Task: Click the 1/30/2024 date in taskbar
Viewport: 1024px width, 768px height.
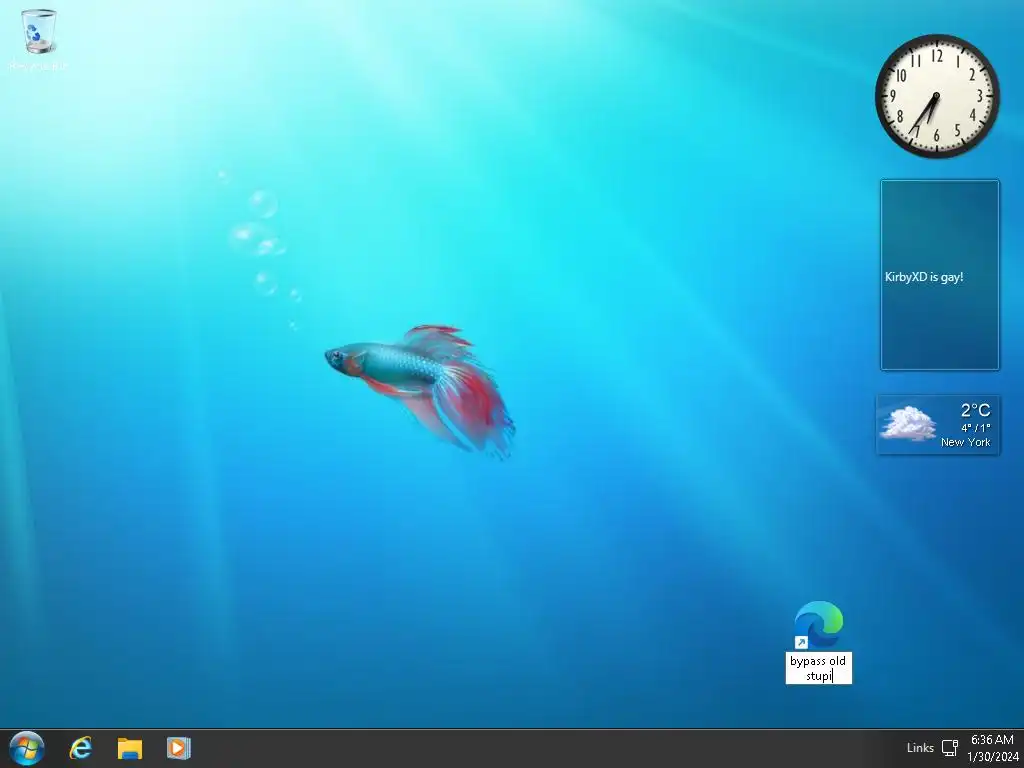Action: (993, 757)
